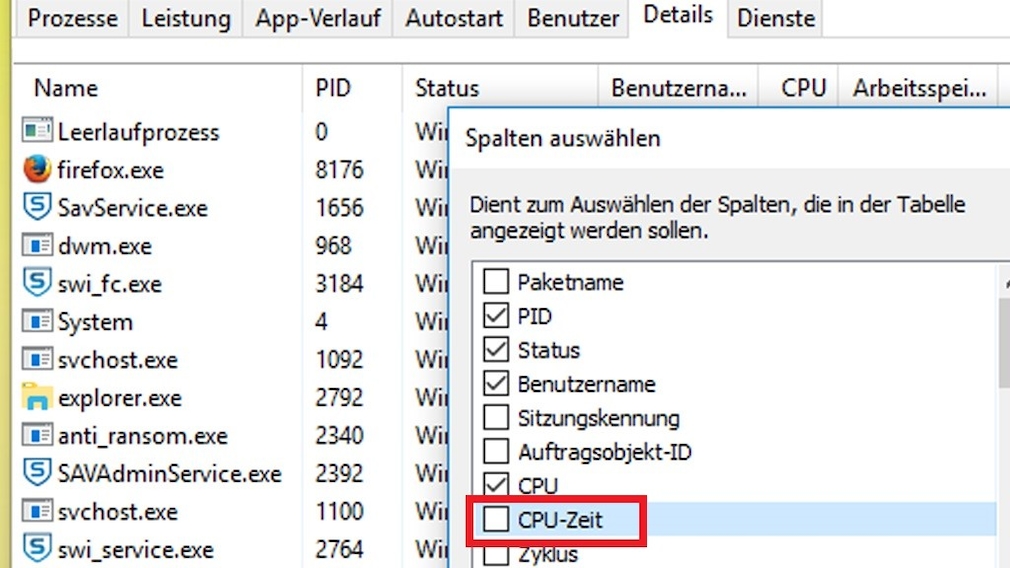The height and width of the screenshot is (568, 1010).
Task: Select the svchost.exe row with PID 1100
Action: click(x=231, y=511)
